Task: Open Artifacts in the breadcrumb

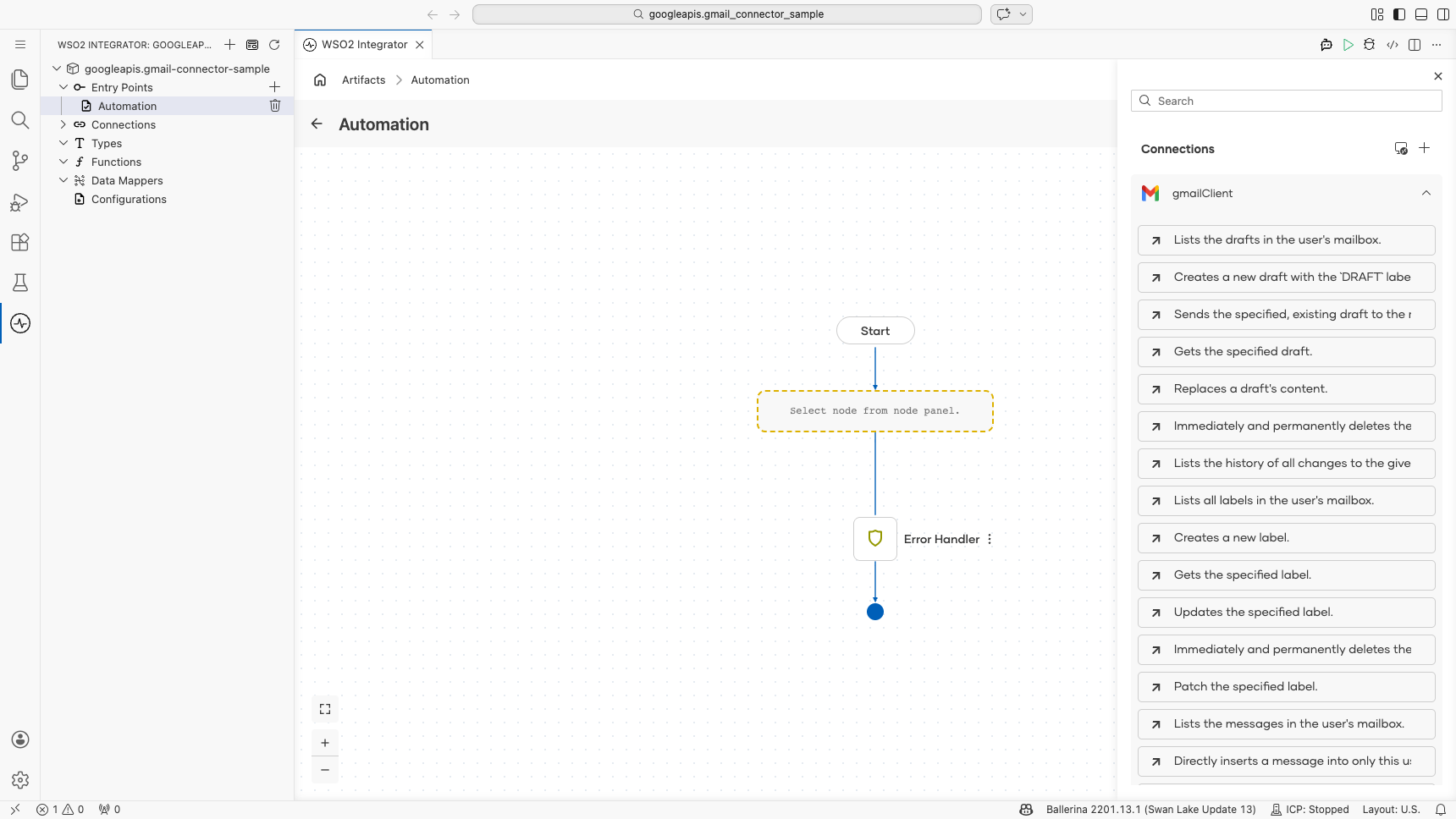Action: point(364,80)
